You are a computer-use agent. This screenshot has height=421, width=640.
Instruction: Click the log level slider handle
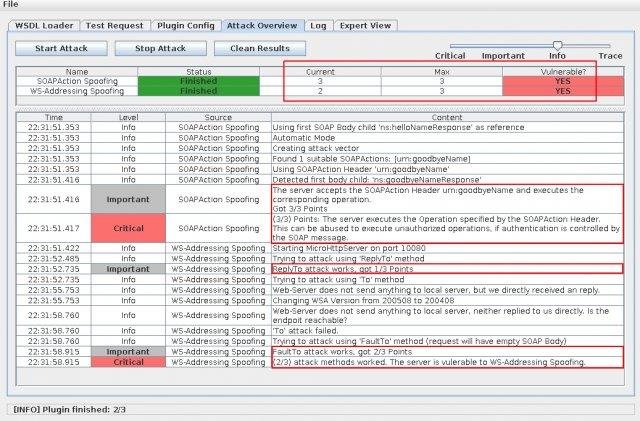558,45
